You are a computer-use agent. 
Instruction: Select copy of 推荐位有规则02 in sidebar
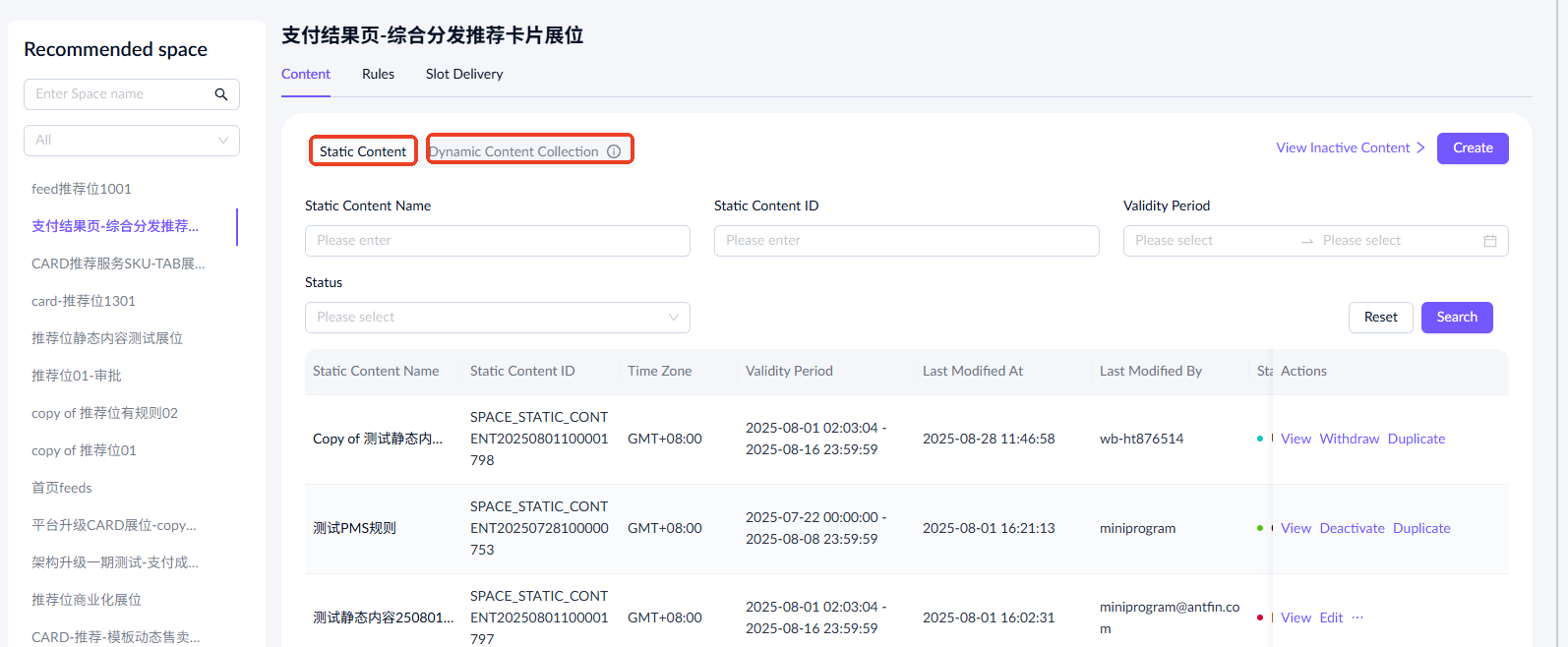click(104, 413)
